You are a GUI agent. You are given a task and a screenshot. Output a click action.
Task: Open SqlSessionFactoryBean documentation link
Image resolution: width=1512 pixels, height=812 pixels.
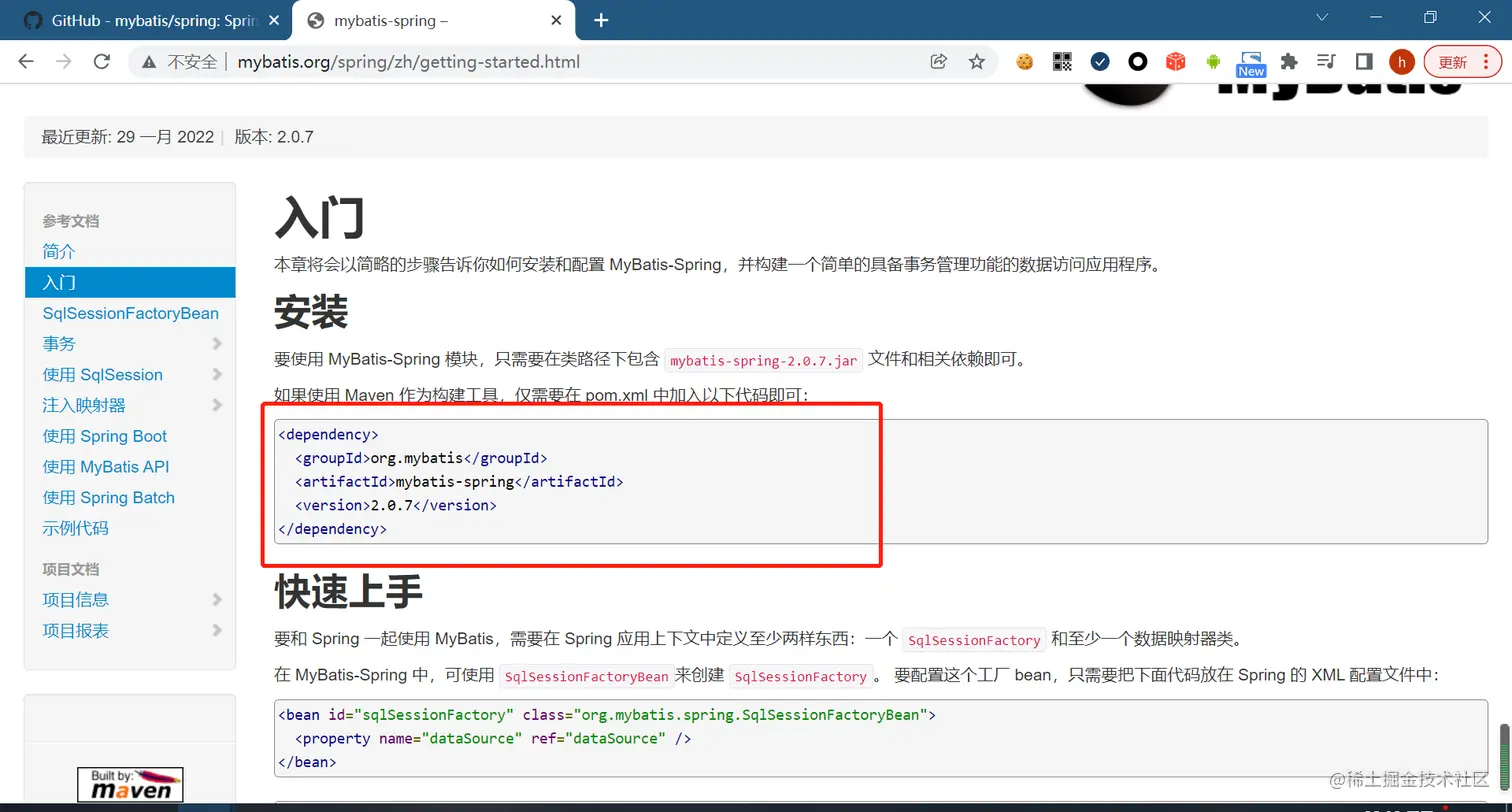point(130,313)
